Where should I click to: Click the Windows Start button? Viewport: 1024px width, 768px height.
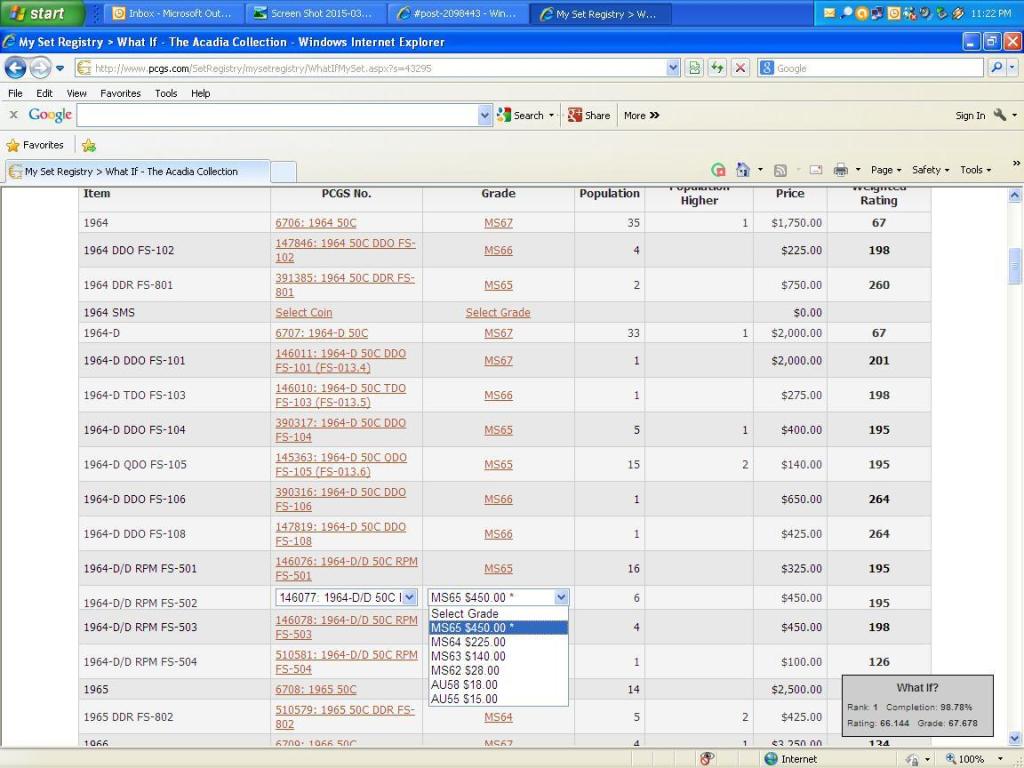click(x=41, y=13)
